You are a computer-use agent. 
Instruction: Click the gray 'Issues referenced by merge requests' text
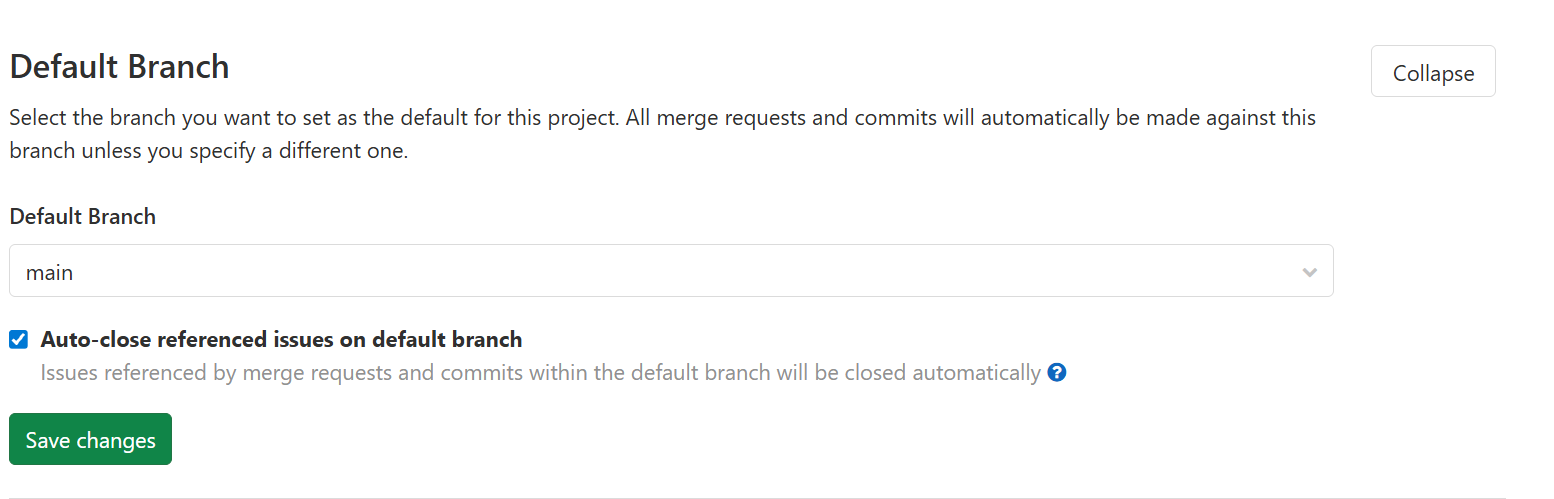pos(540,374)
